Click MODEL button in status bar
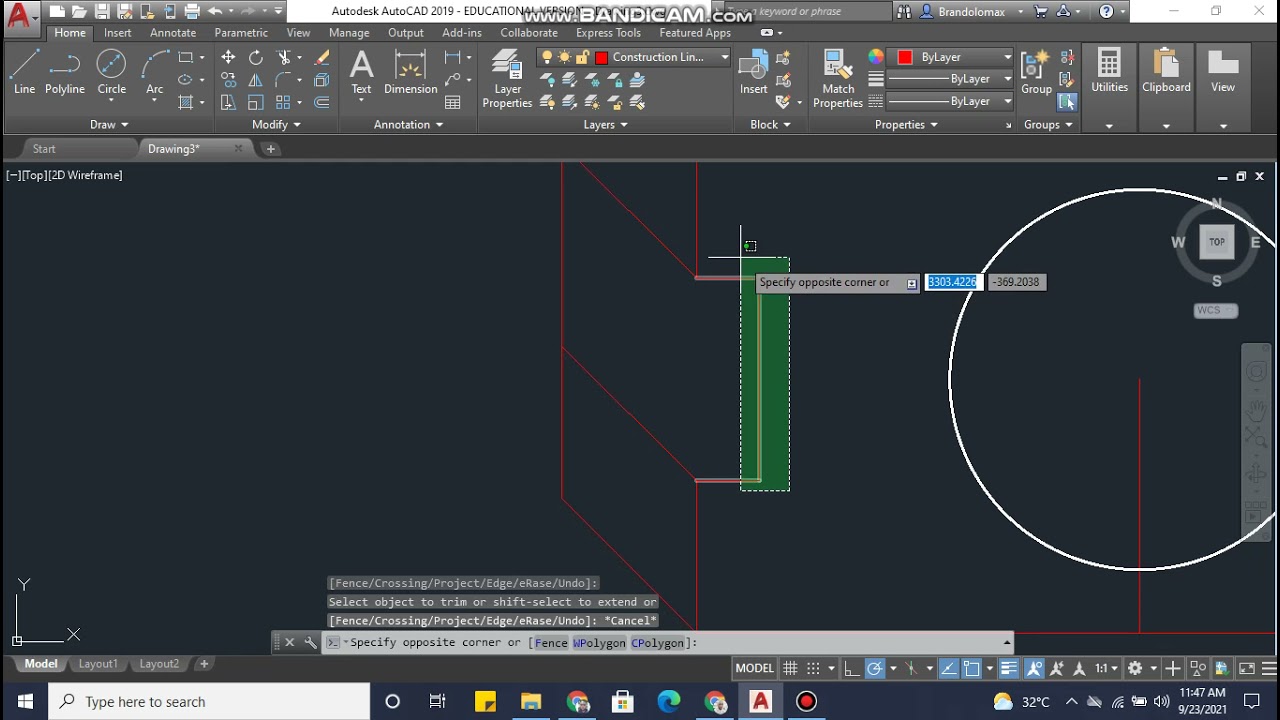1280x720 pixels. (x=755, y=668)
